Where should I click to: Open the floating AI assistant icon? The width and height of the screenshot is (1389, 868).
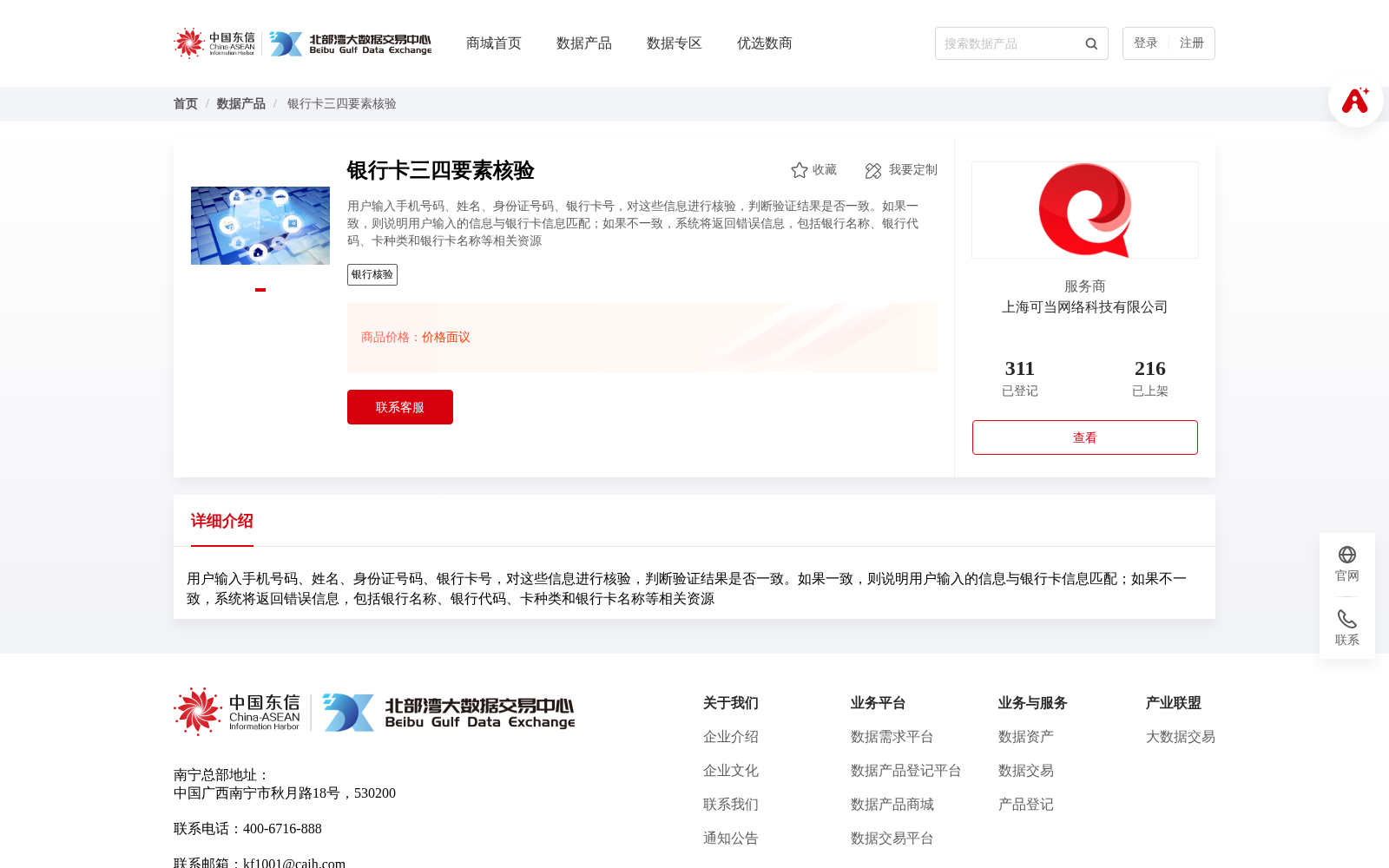tap(1355, 100)
